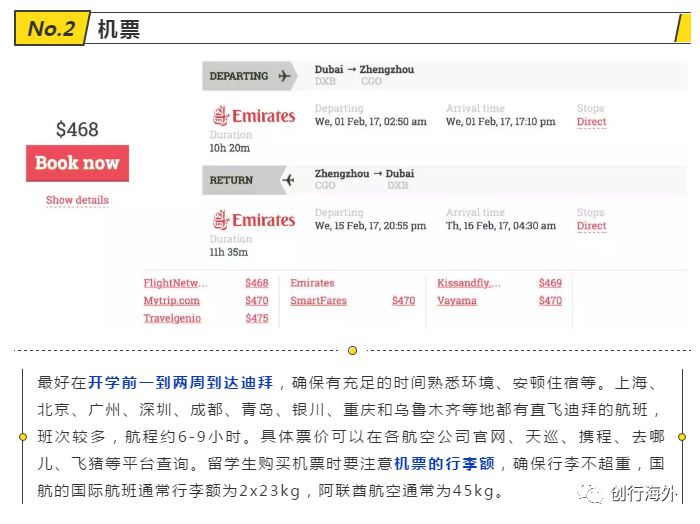Click the Direct stops link for departing flight
Viewport: 700px width, 524px height.
coord(592,121)
